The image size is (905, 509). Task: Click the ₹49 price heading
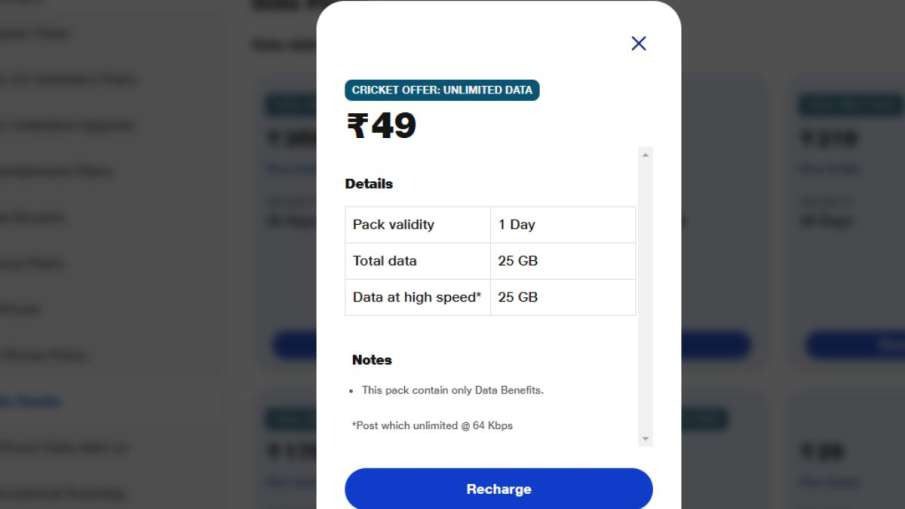(x=381, y=126)
